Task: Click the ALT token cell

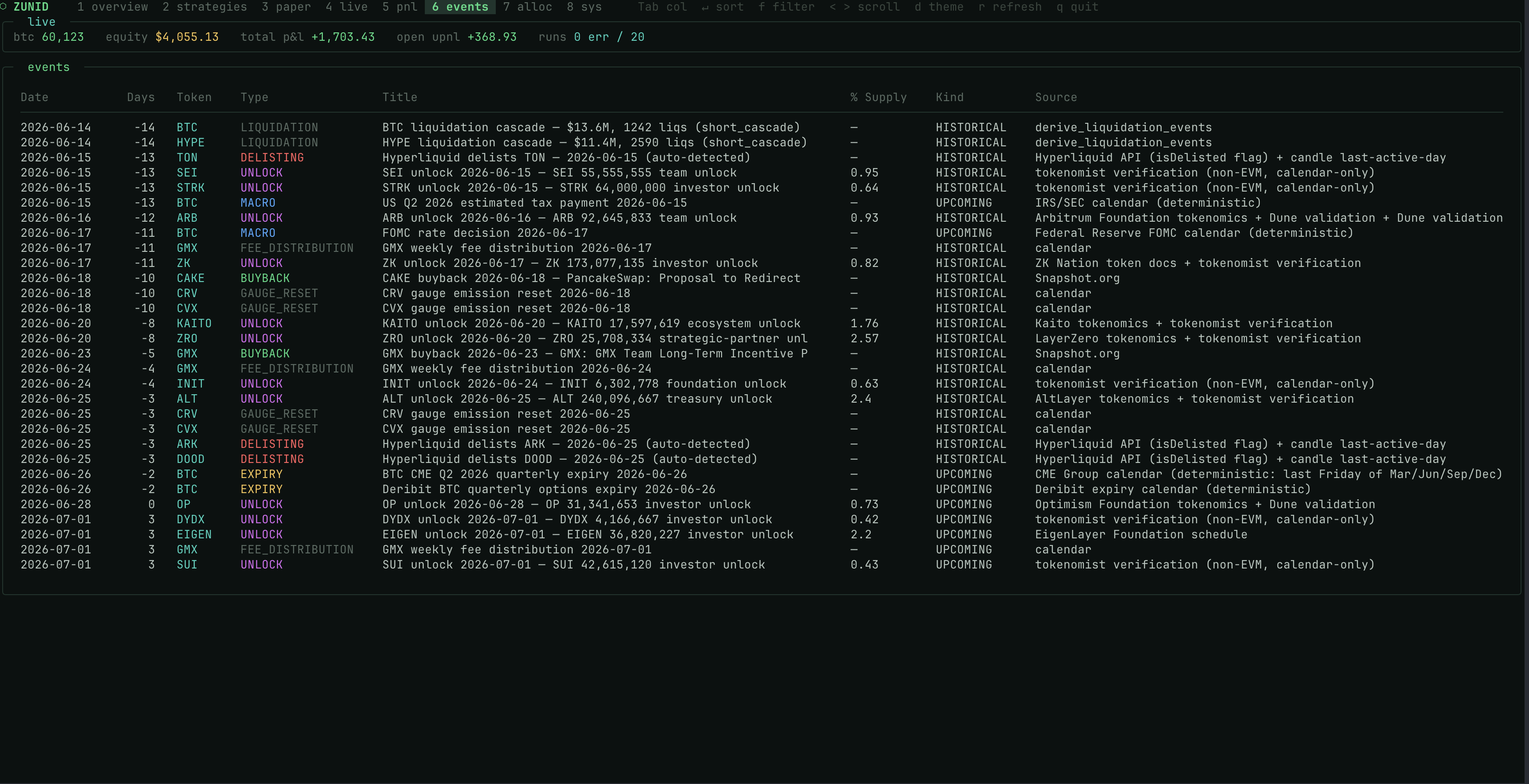Action: tap(187, 399)
